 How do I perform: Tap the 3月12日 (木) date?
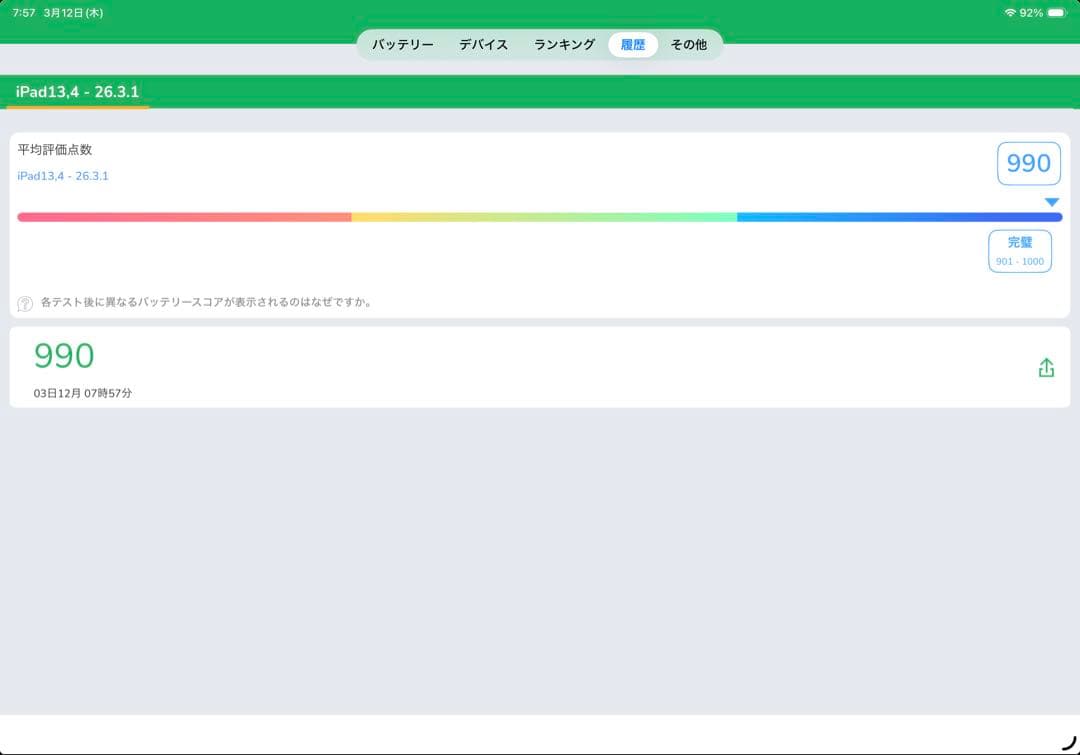click(73, 12)
